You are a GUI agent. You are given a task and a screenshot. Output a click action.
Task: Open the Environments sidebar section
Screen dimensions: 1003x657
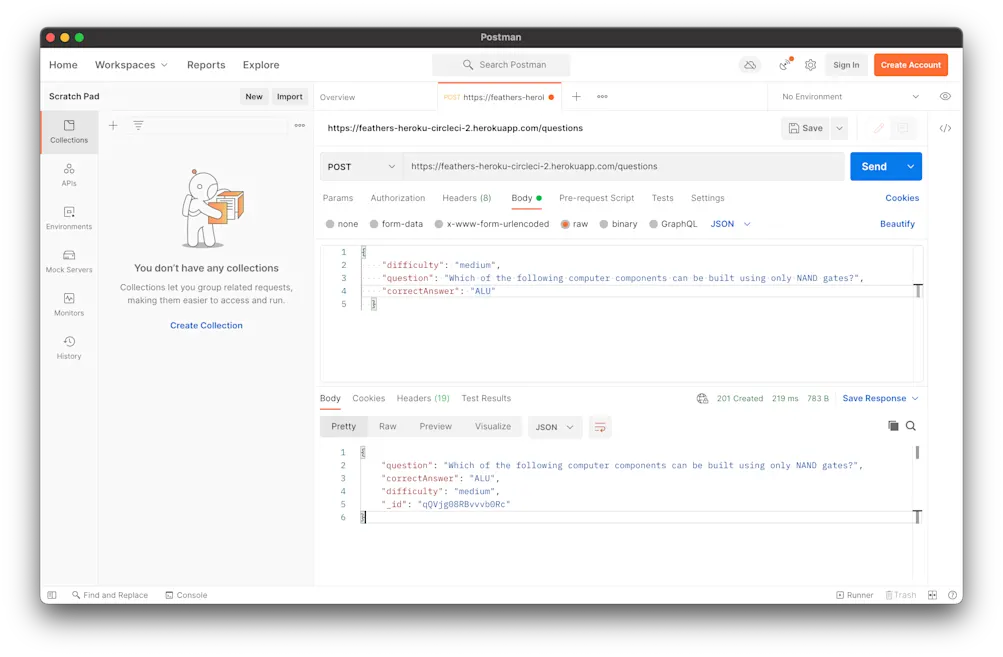[69, 218]
